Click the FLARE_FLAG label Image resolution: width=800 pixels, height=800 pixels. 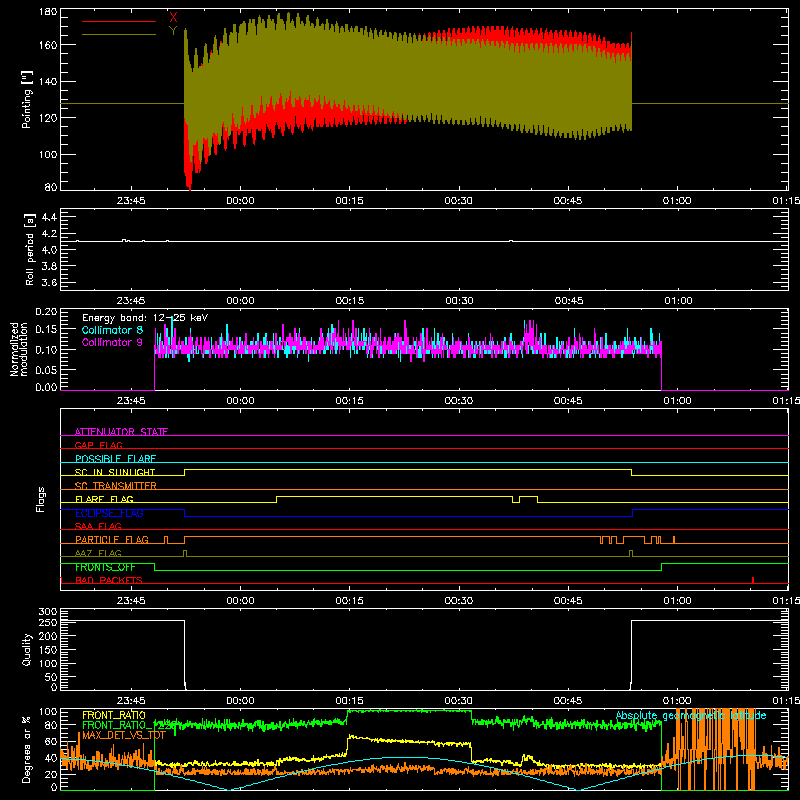[x=104, y=499]
